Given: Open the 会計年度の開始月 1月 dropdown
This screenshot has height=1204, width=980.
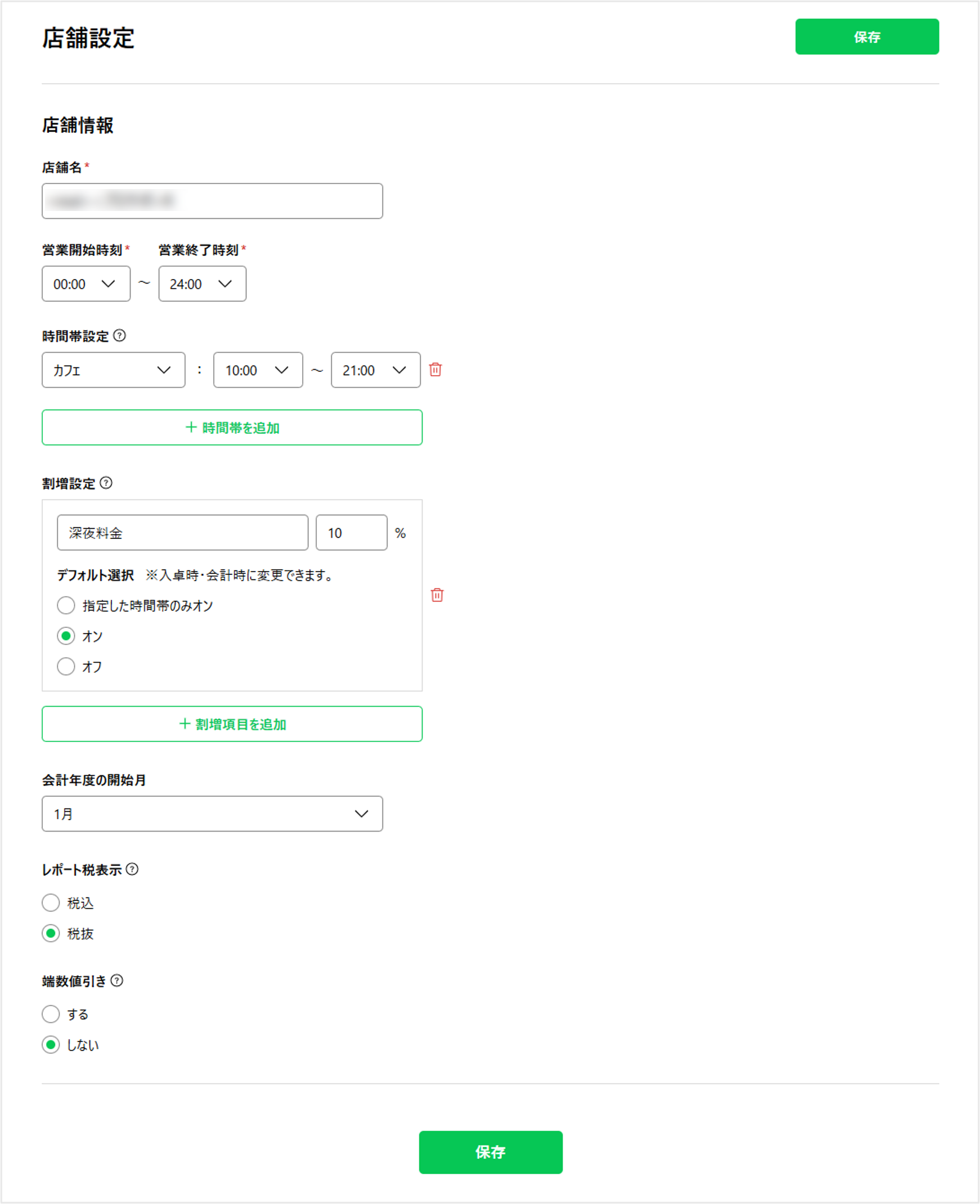Looking at the screenshot, I should [x=212, y=814].
